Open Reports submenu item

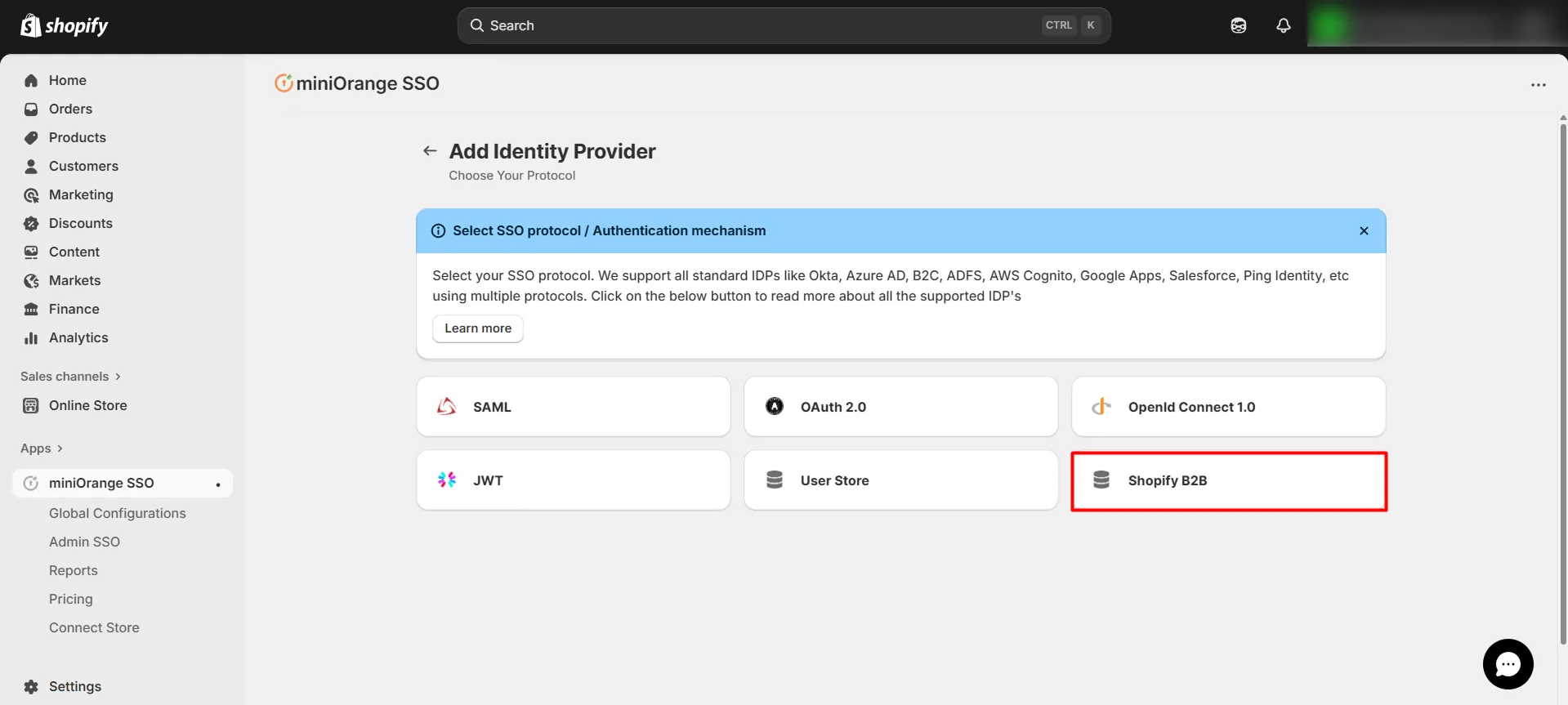(74, 570)
